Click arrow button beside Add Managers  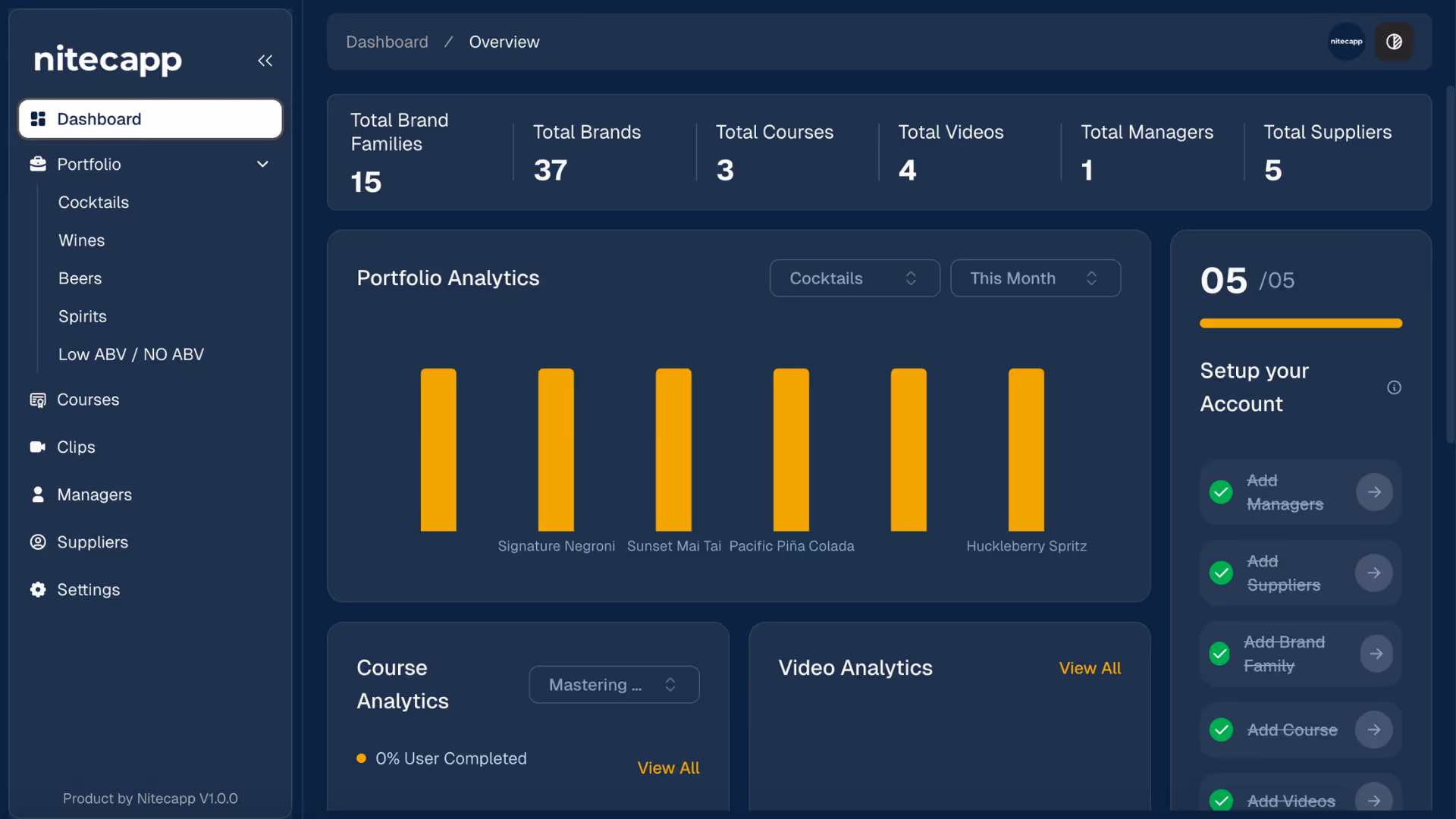[x=1374, y=492]
